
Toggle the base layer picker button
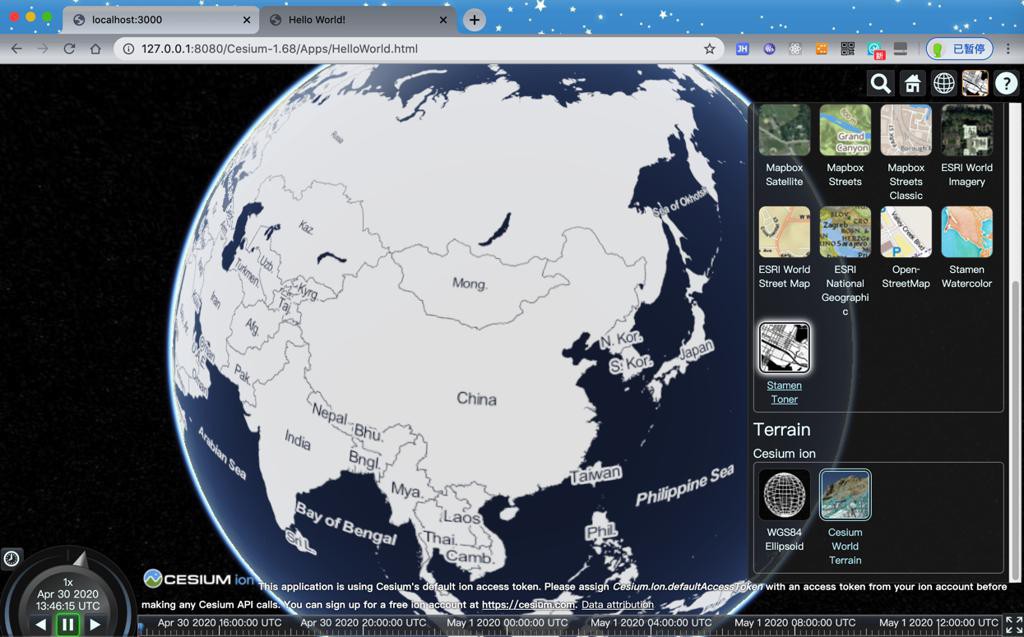tap(975, 84)
